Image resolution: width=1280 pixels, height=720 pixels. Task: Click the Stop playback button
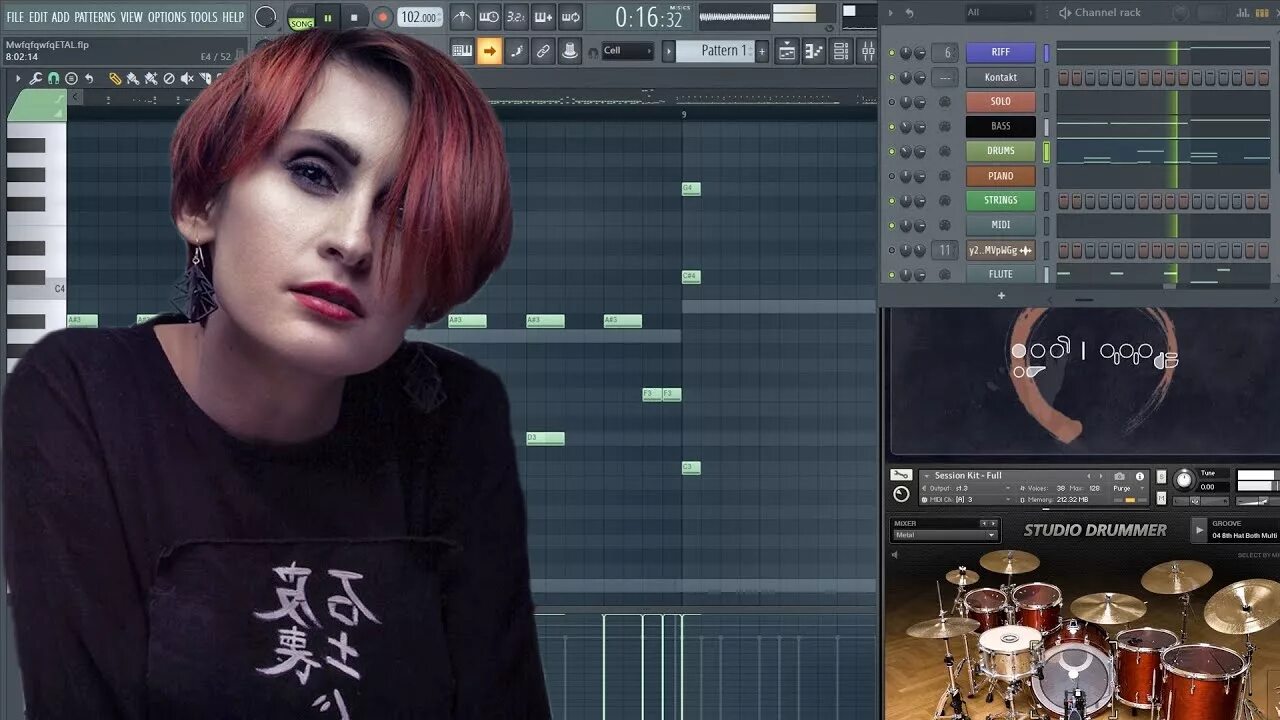coord(354,17)
